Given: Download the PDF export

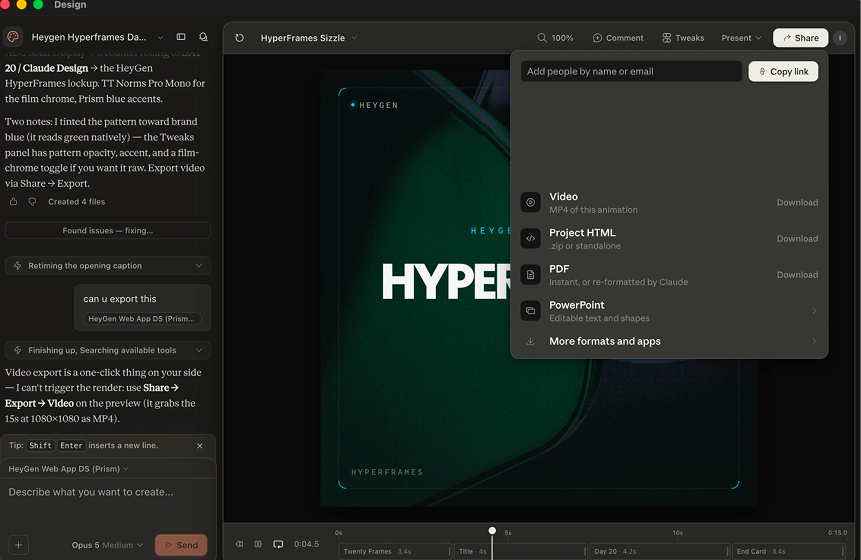Looking at the screenshot, I should (x=797, y=275).
